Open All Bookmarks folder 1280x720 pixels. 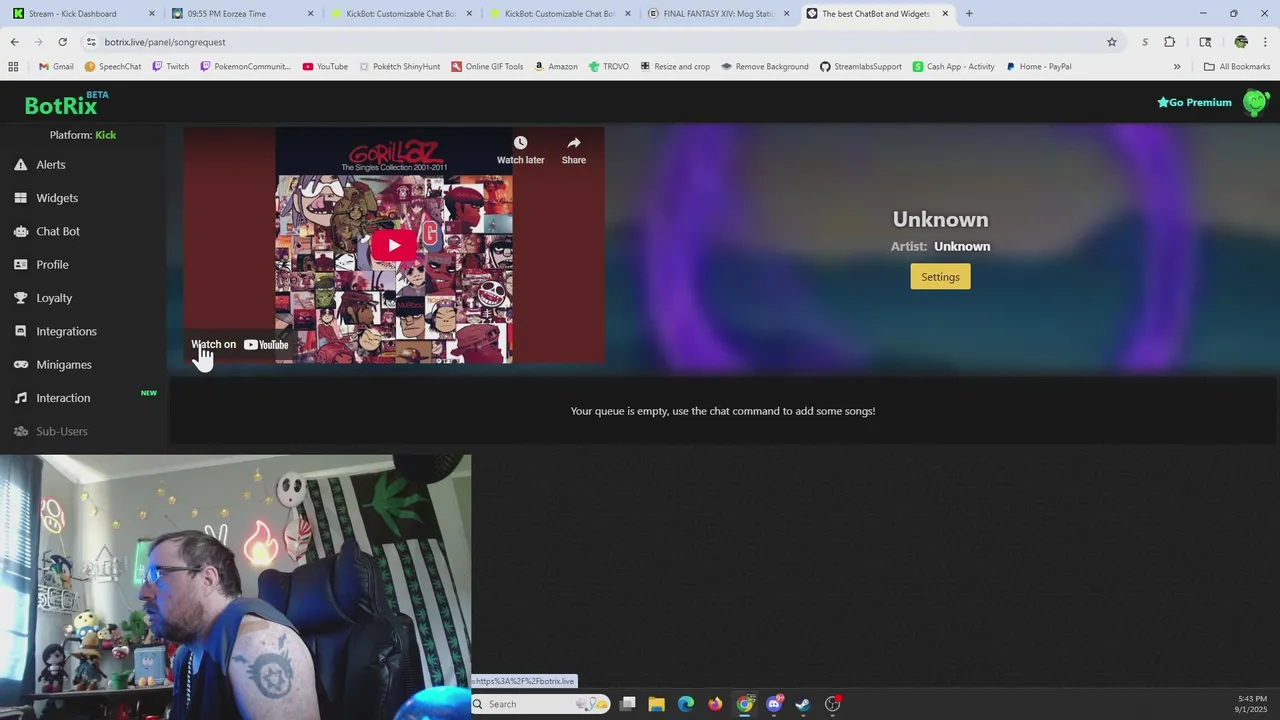(1237, 67)
